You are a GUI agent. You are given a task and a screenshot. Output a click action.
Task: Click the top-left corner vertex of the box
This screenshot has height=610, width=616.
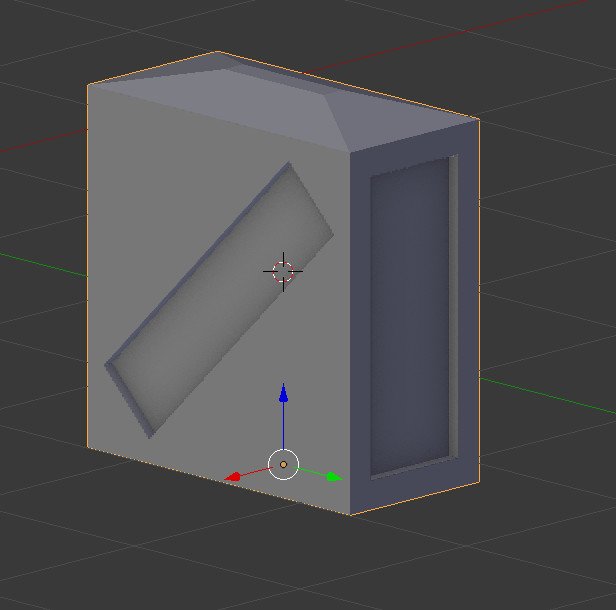click(88, 86)
